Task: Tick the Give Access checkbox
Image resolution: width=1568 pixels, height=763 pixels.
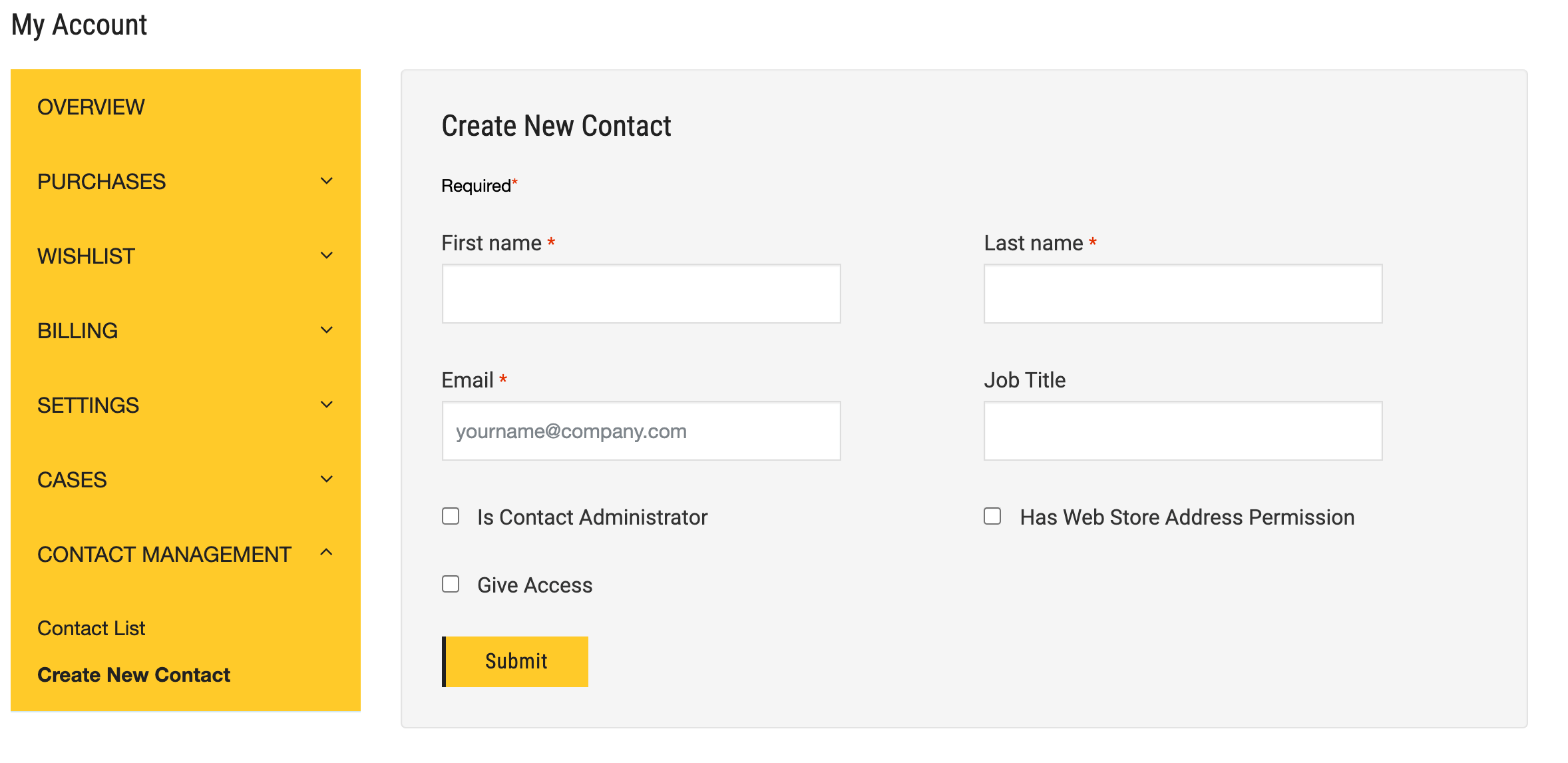Action: 451,585
